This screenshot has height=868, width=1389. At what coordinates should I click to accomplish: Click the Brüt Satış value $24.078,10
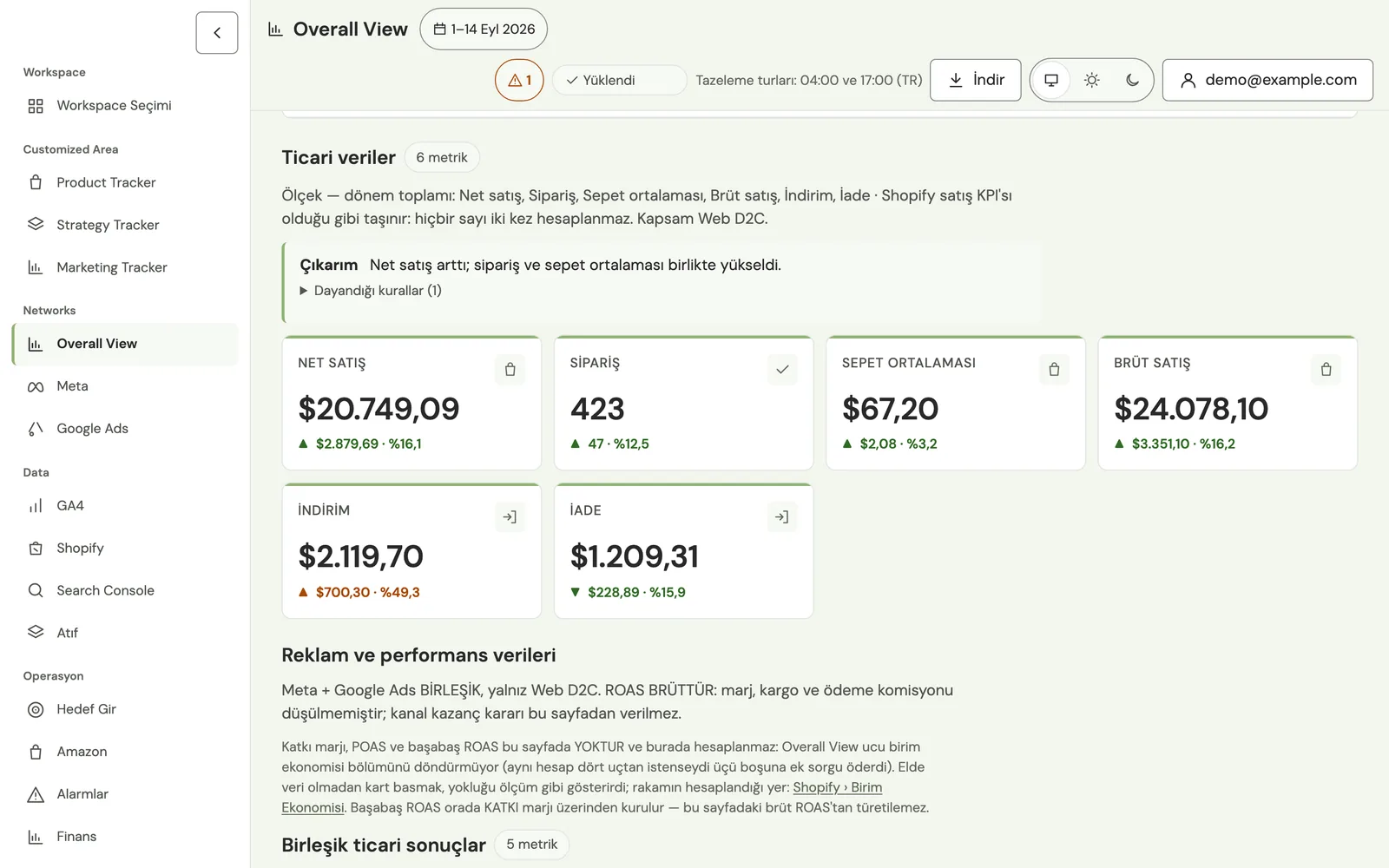pos(1191,409)
